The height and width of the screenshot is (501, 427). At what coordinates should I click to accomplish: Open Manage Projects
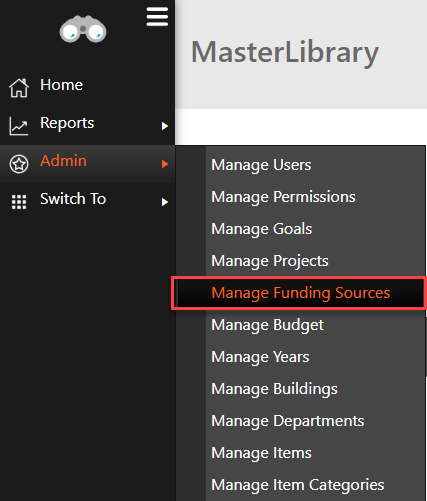[x=270, y=261]
